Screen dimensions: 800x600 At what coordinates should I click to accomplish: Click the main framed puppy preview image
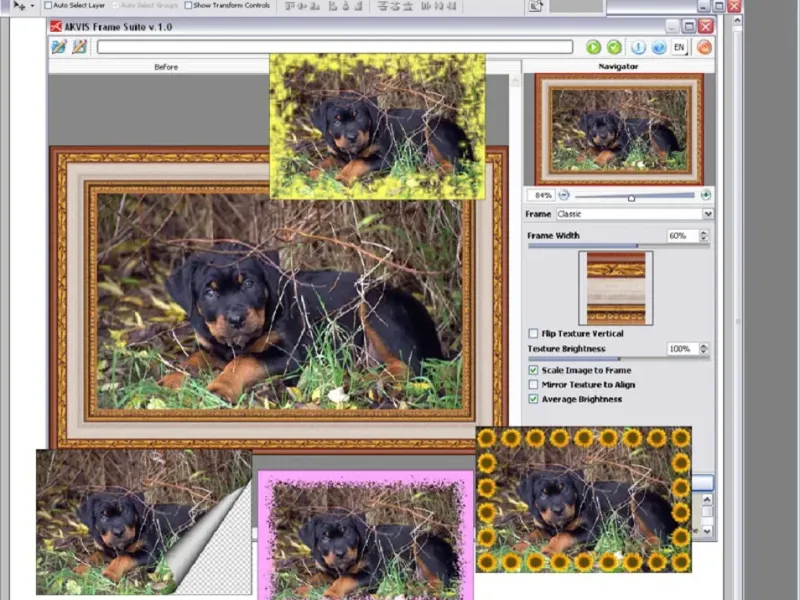278,301
